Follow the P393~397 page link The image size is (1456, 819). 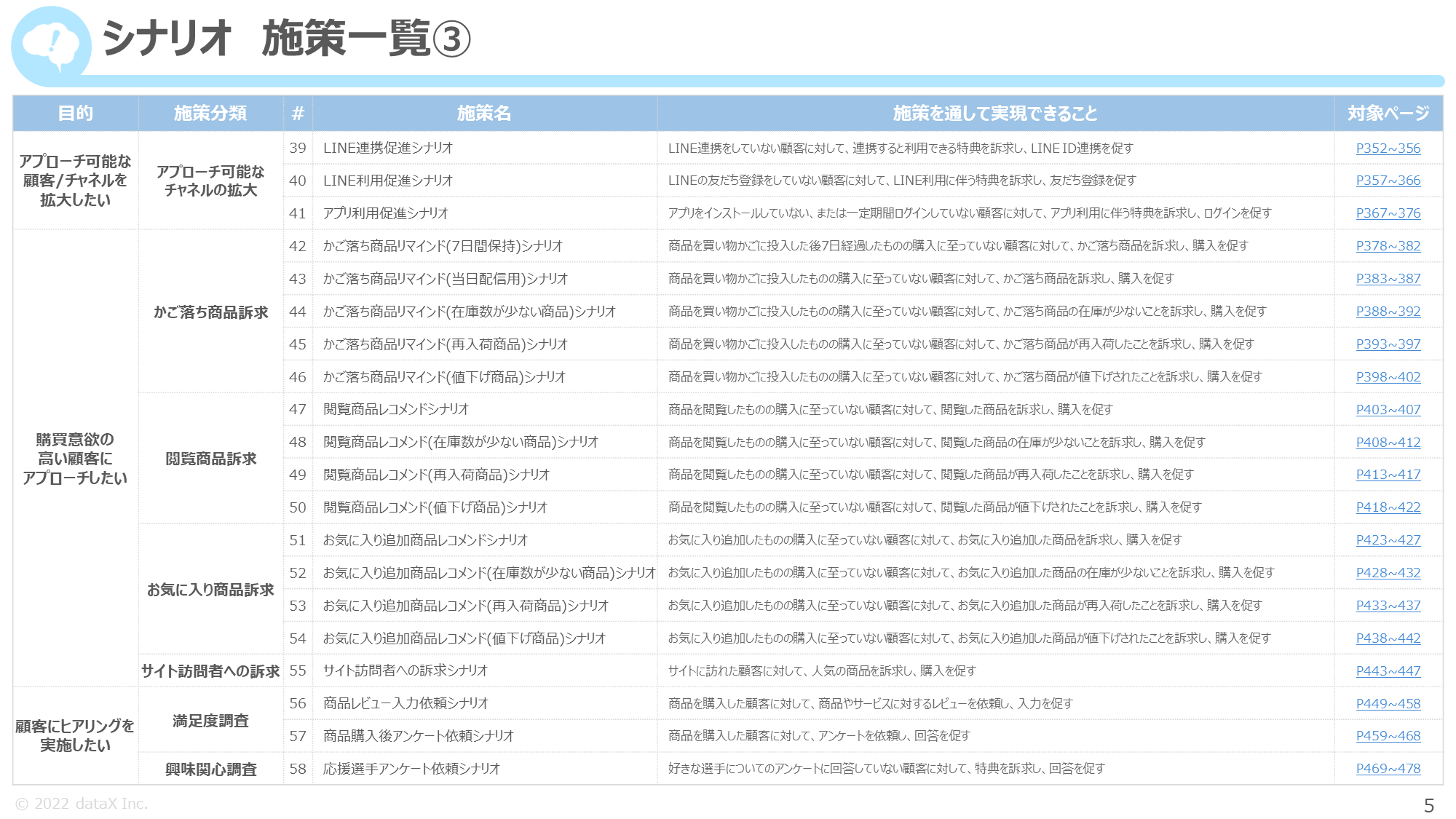(1388, 344)
